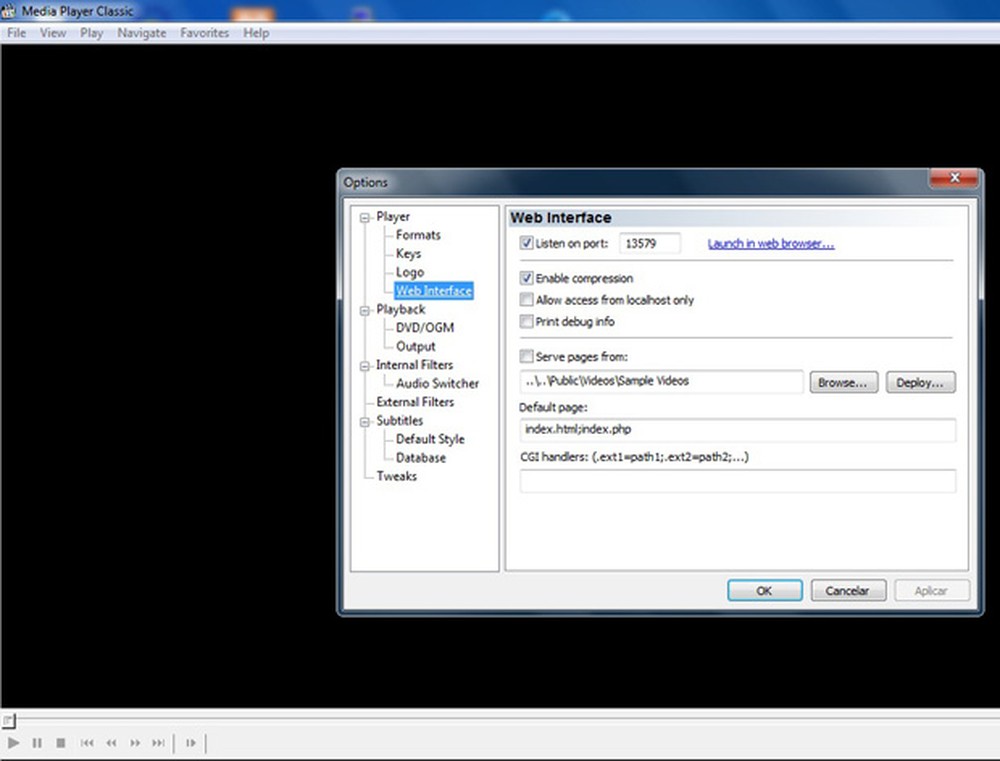This screenshot has width=1000, height=761.
Task: Collapse the Subtitles tree section
Action: [x=364, y=420]
